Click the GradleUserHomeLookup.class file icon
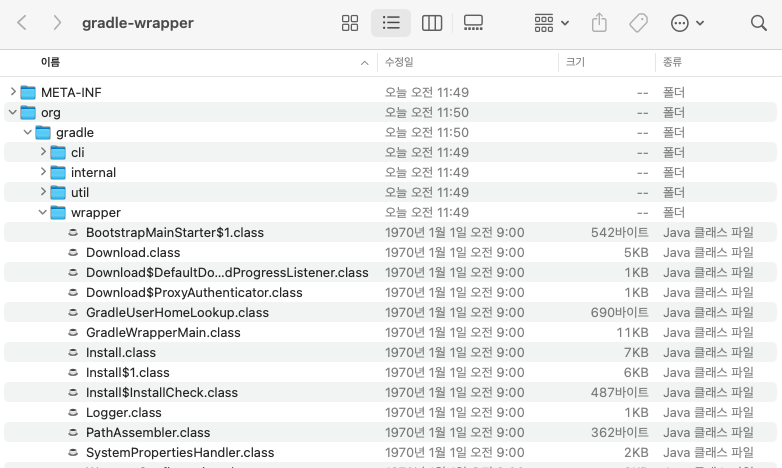782x468 pixels. coord(73,312)
